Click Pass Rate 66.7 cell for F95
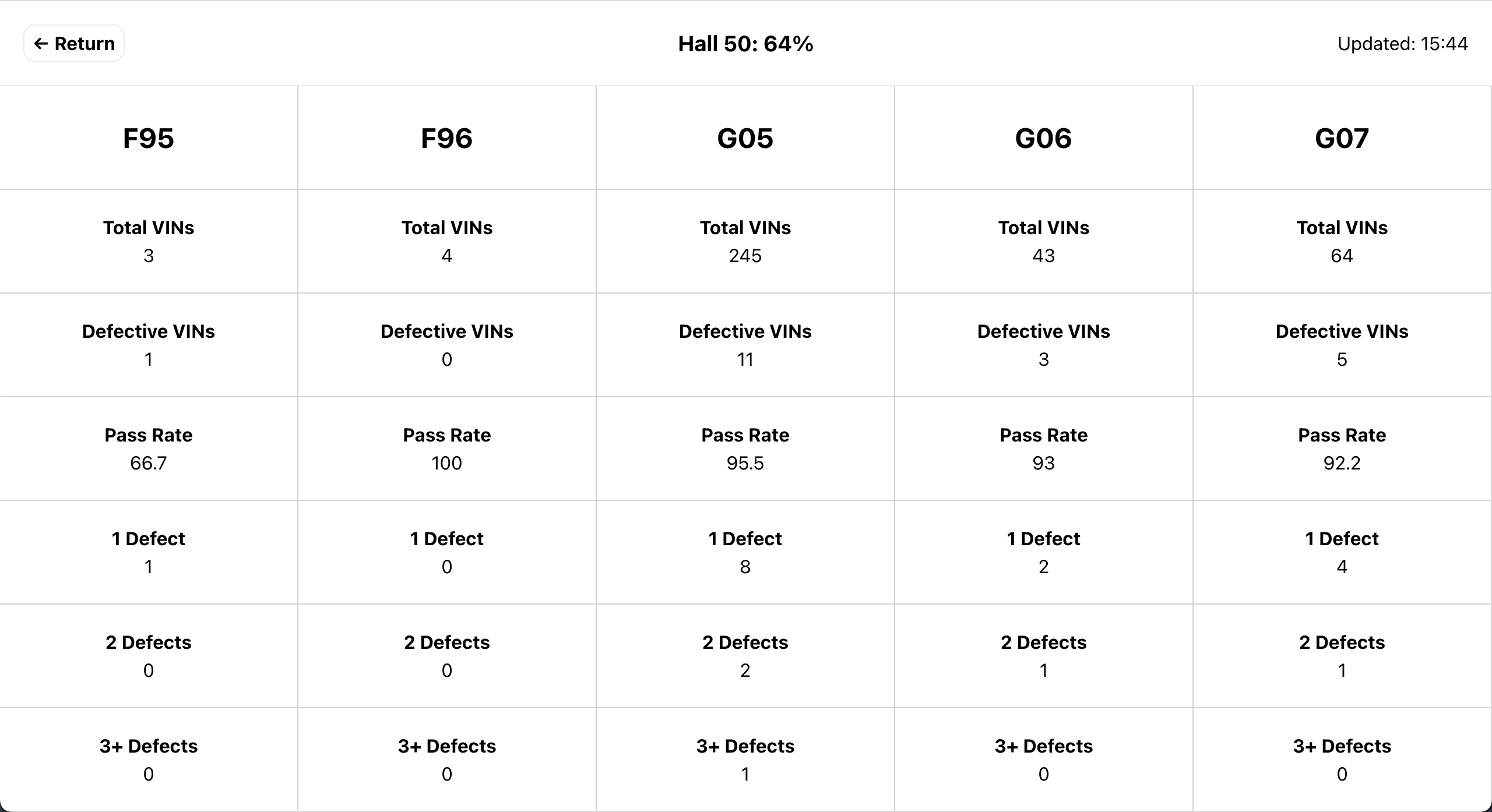Screen dimensions: 1492x812 click(149, 449)
